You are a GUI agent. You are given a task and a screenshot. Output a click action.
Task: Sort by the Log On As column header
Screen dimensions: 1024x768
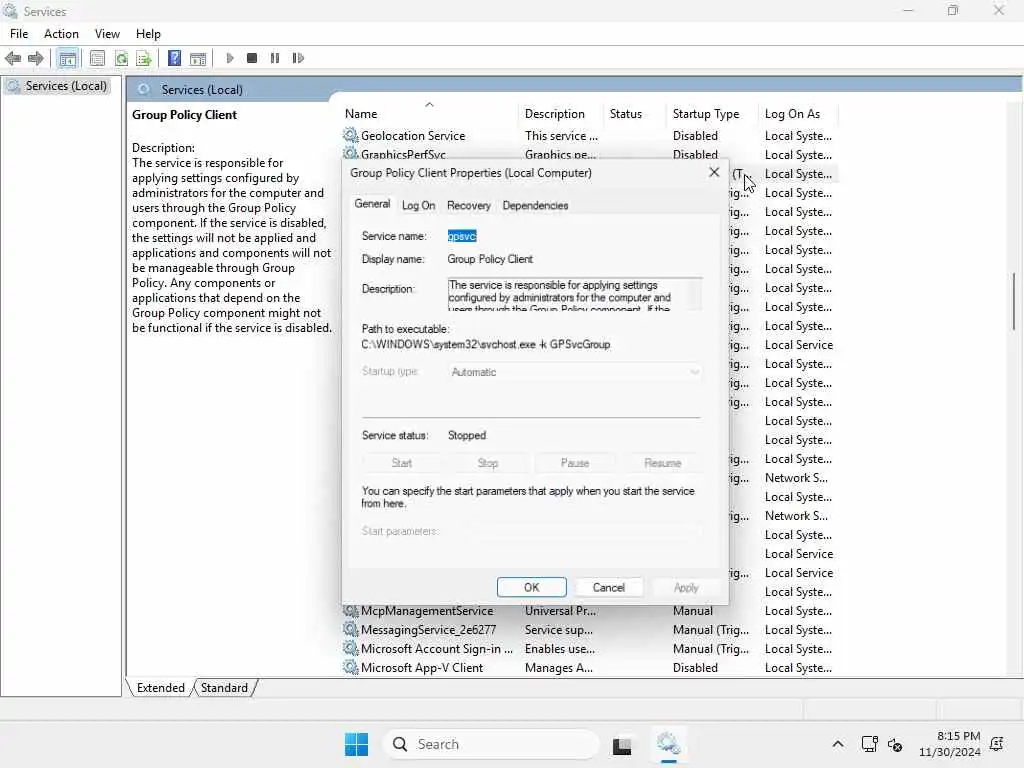798,114
